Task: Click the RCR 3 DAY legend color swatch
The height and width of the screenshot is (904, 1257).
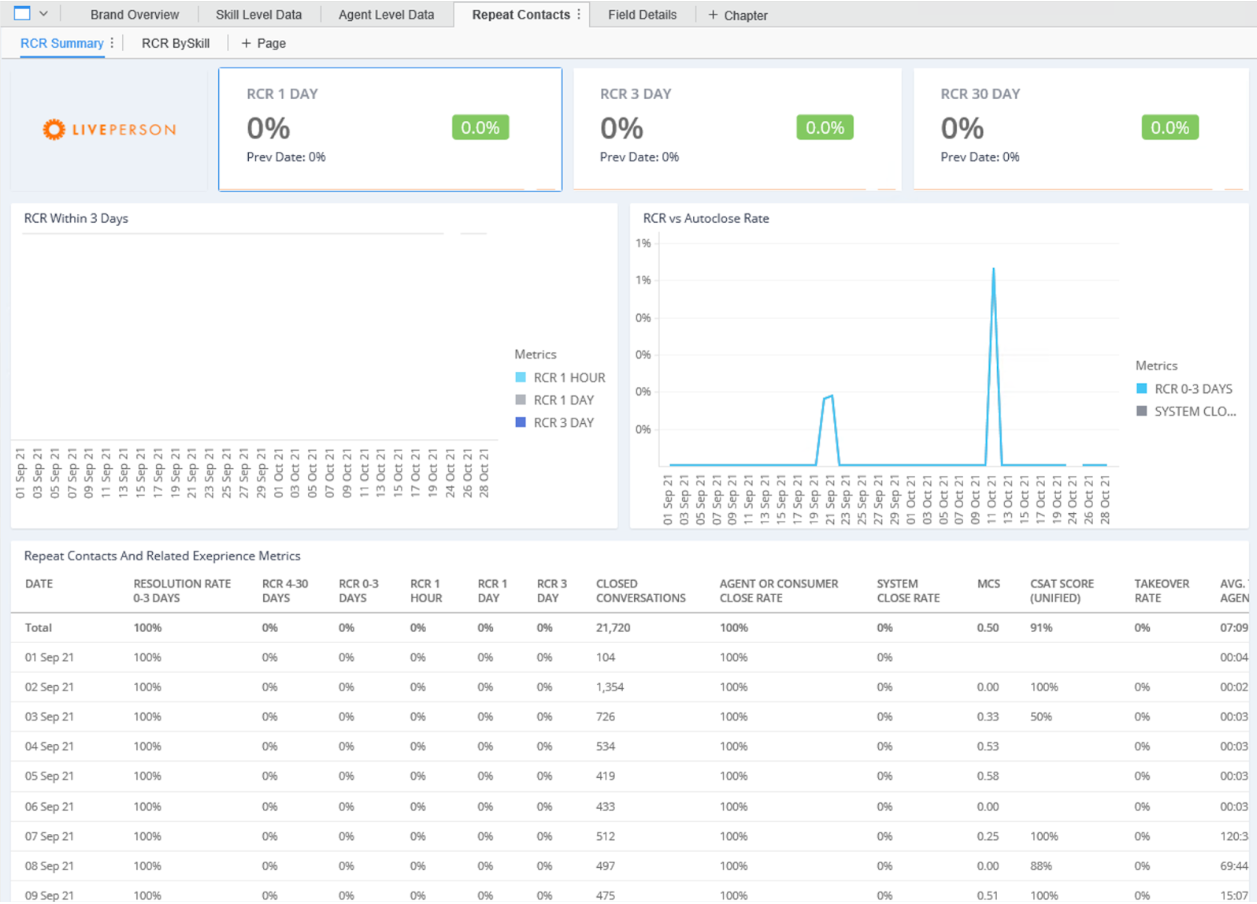Action: tap(520, 423)
